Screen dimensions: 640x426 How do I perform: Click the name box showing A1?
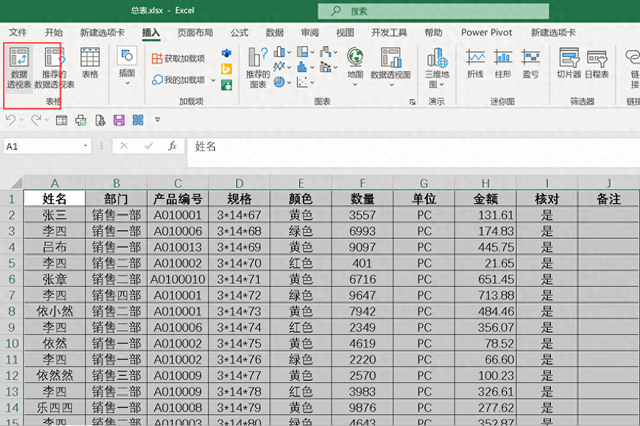tap(42, 146)
